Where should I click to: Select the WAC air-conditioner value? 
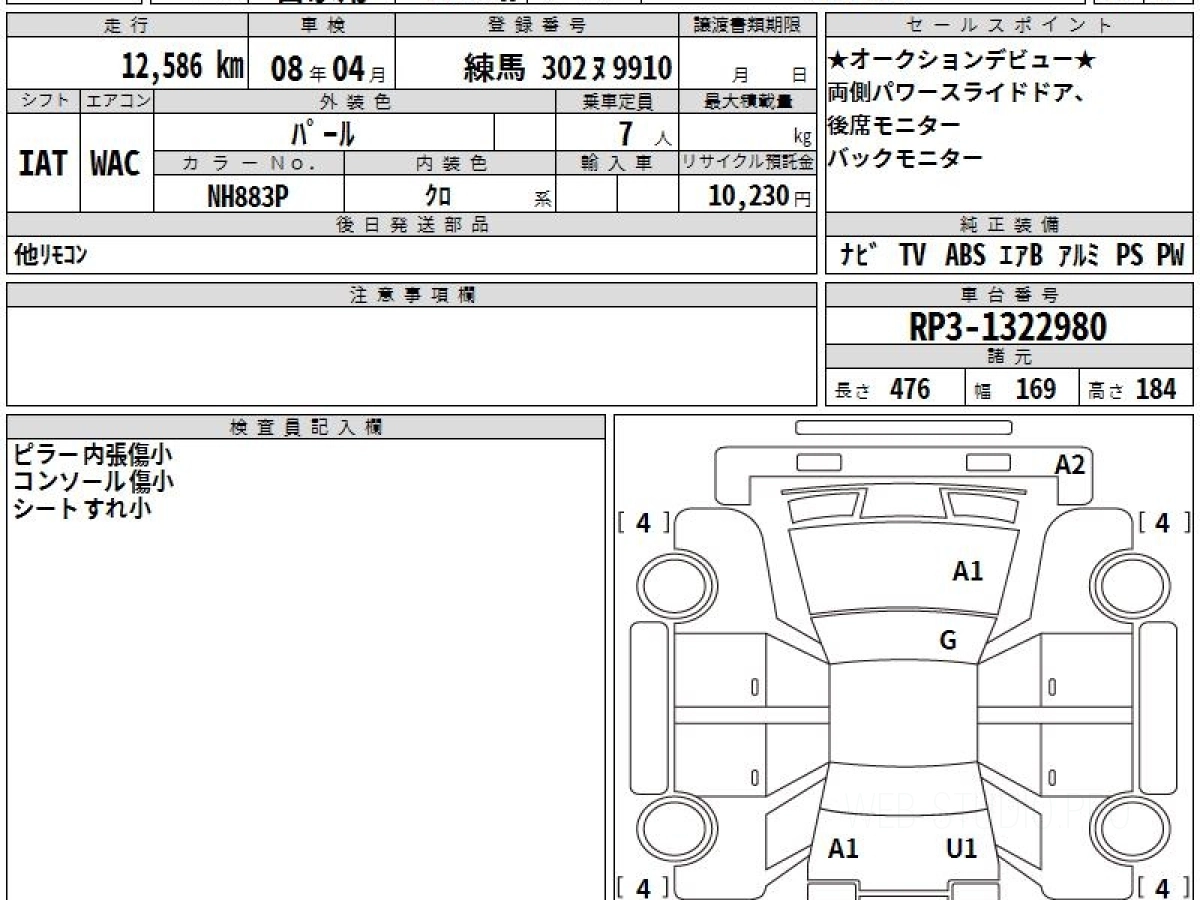click(116, 163)
